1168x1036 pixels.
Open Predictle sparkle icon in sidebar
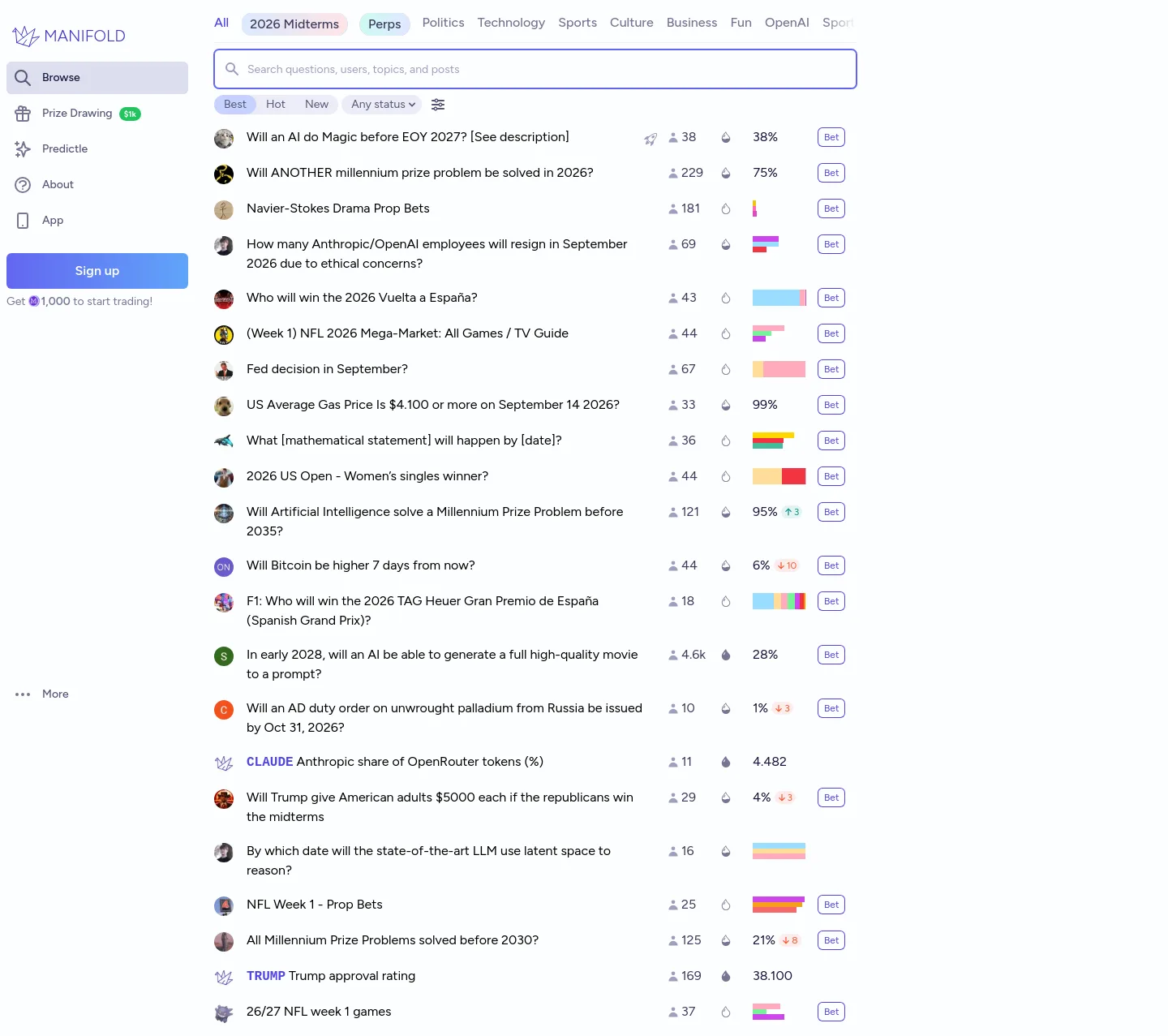[23, 149]
